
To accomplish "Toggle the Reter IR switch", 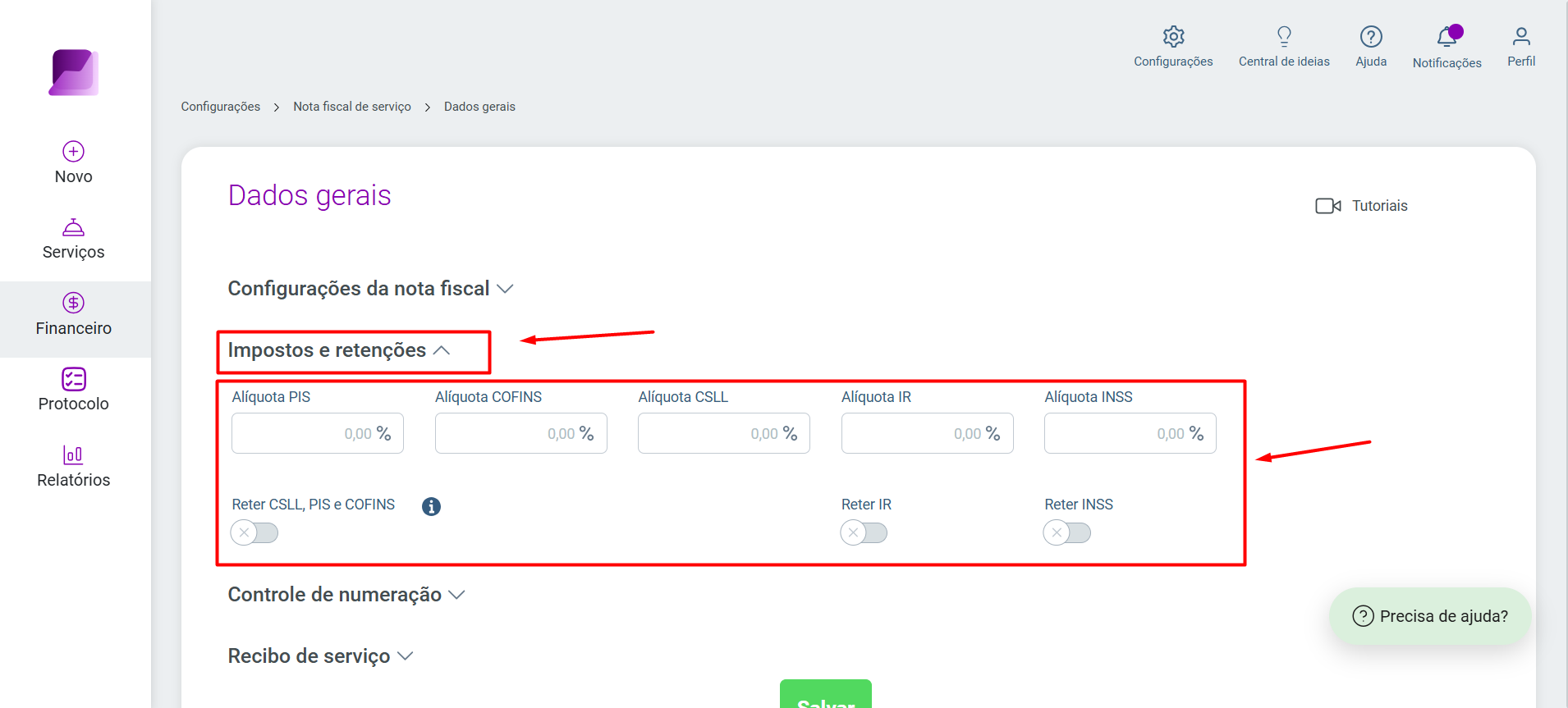I will click(x=864, y=532).
